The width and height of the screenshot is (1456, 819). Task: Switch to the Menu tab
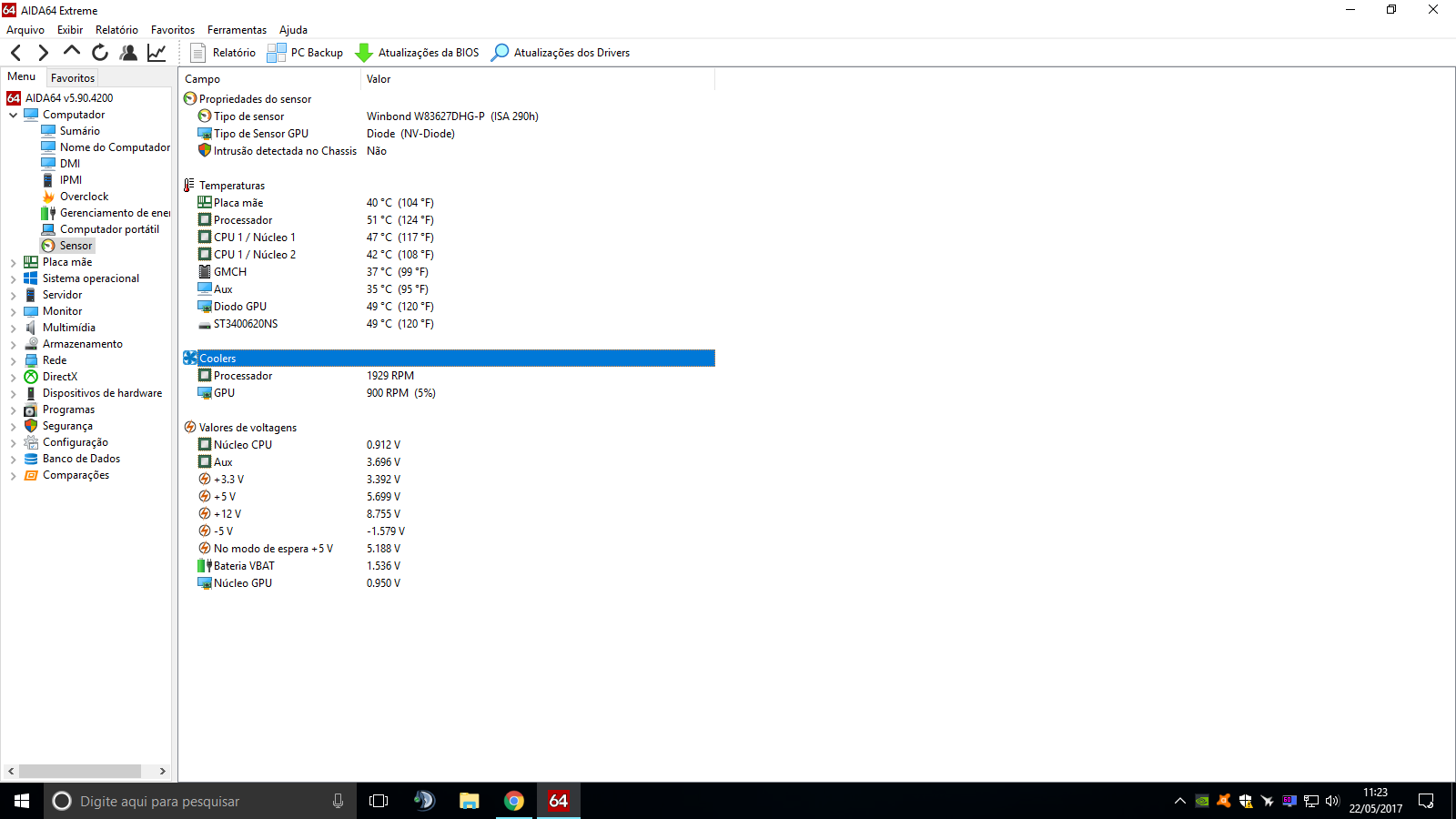(x=22, y=77)
